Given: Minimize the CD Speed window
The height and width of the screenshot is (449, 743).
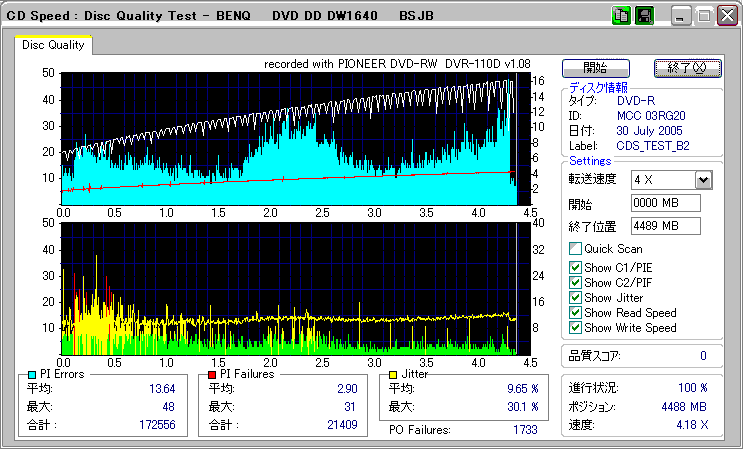Looking at the screenshot, I should [681, 16].
